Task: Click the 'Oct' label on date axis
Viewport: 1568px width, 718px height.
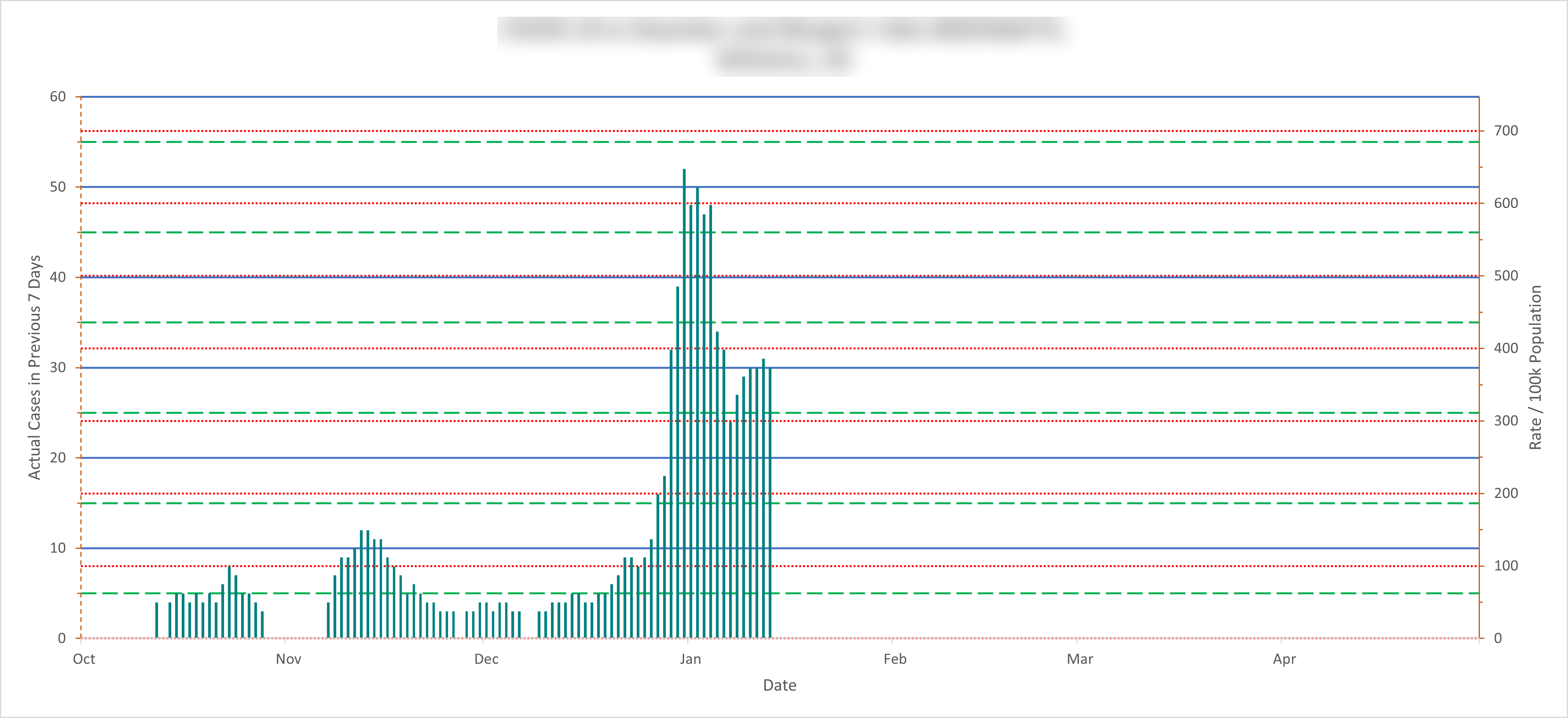Action: [84, 659]
